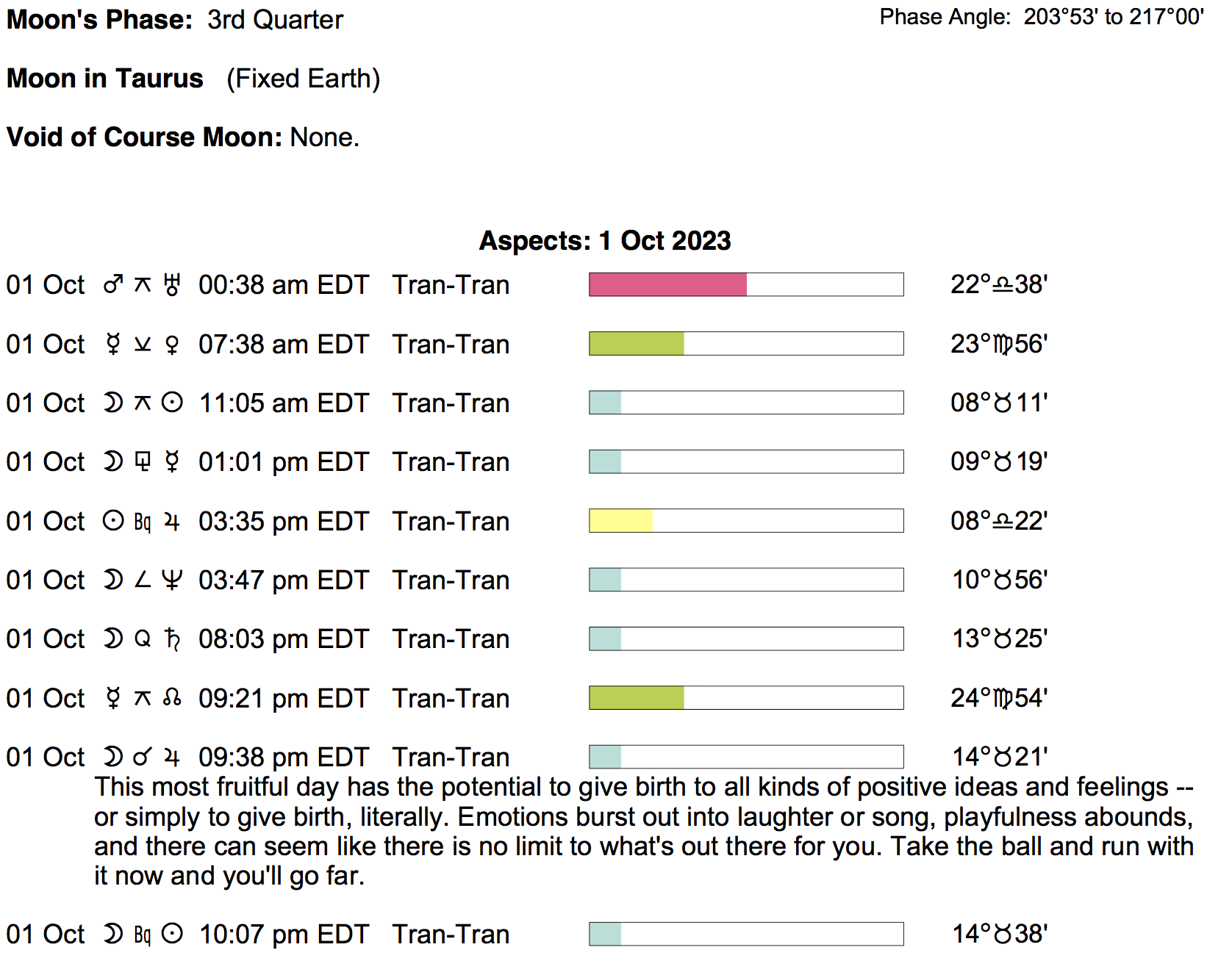Click the Mars glyph in the 00:38 am row
1232x961 pixels.
click(112, 284)
